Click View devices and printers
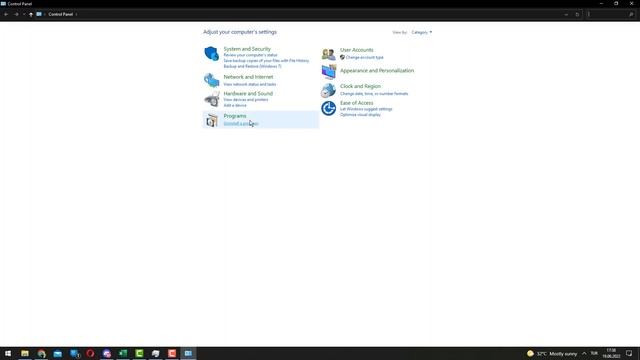 (246, 100)
